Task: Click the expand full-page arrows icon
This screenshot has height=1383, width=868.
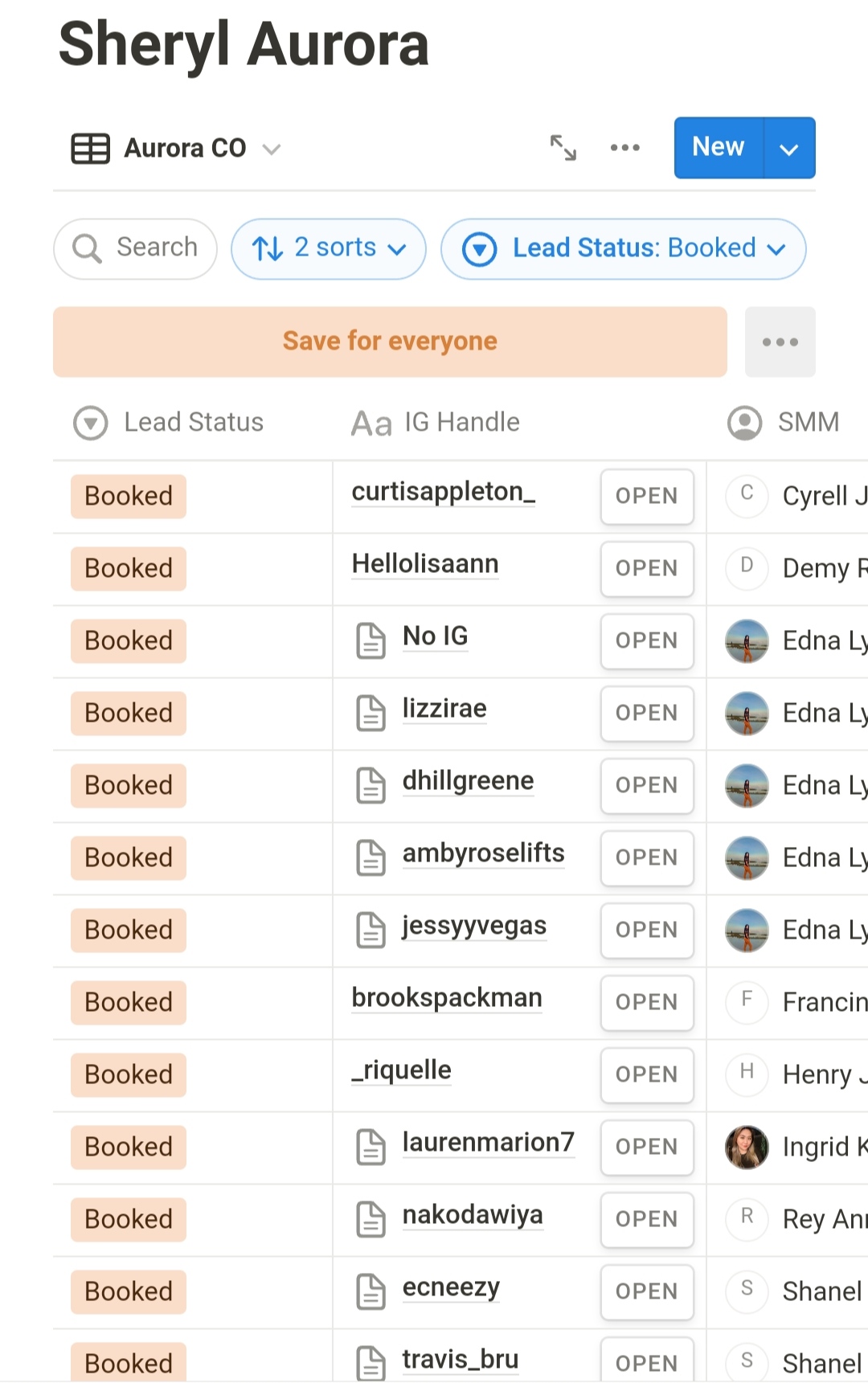Action: (x=563, y=148)
